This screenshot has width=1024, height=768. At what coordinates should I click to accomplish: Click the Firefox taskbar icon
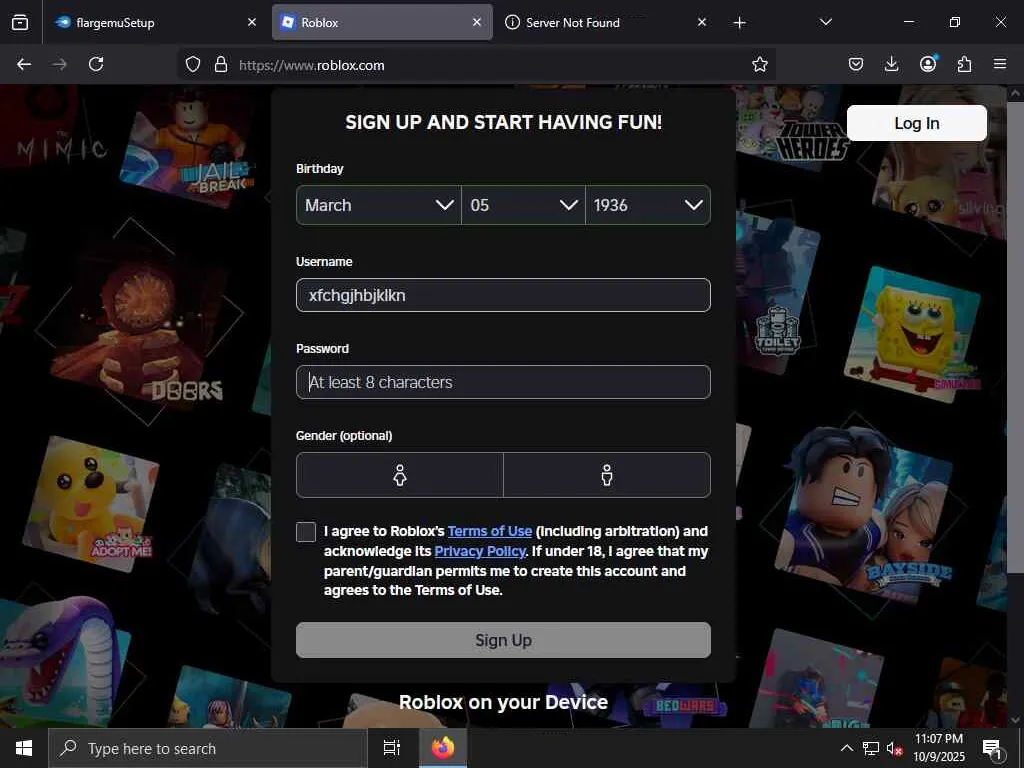click(443, 748)
